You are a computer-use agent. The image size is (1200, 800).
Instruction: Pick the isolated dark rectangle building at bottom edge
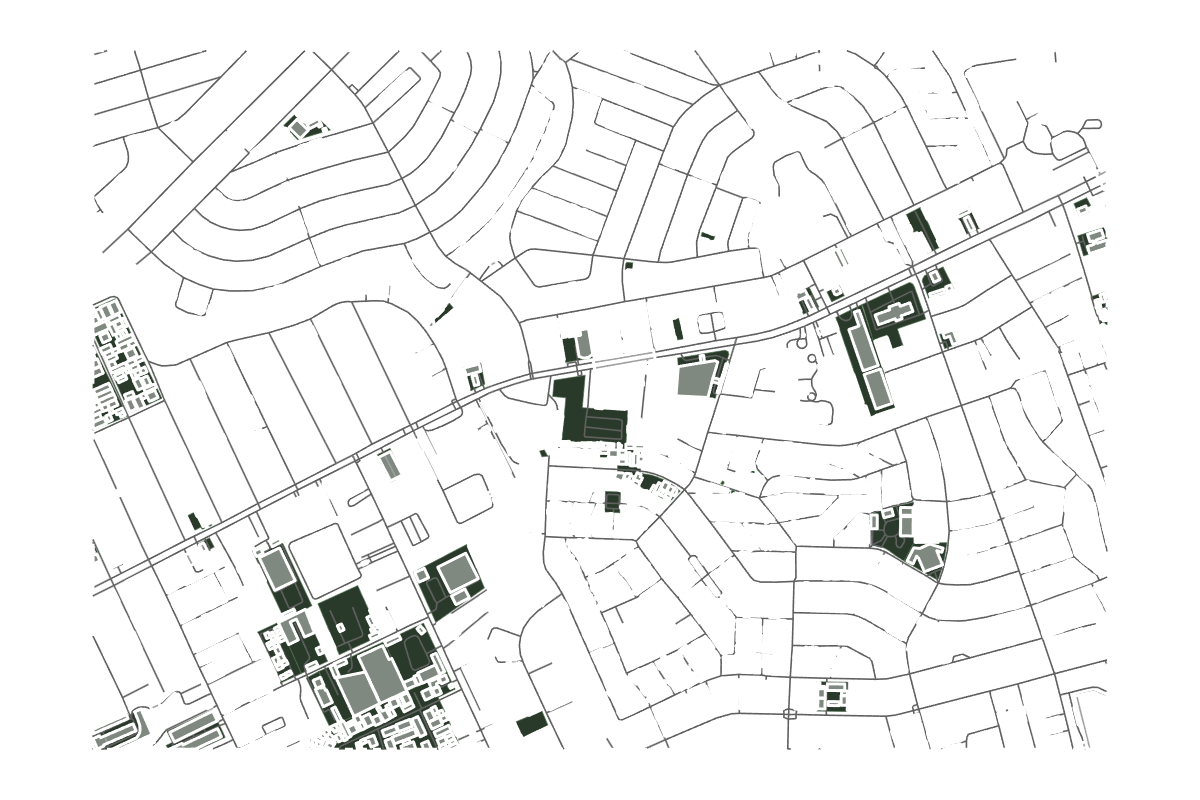[532, 724]
